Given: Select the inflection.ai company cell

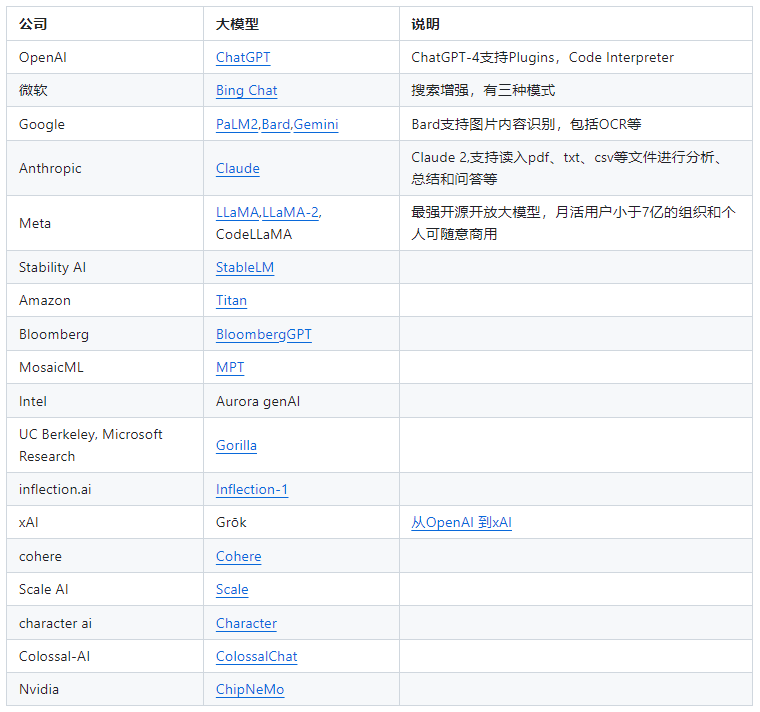Looking at the screenshot, I should 105,489.
